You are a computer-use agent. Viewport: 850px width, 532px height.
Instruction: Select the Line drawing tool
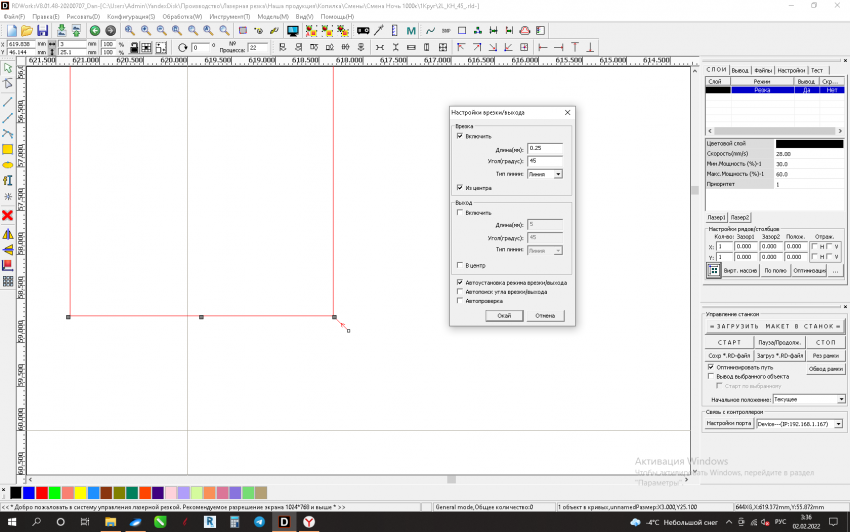[x=8, y=102]
